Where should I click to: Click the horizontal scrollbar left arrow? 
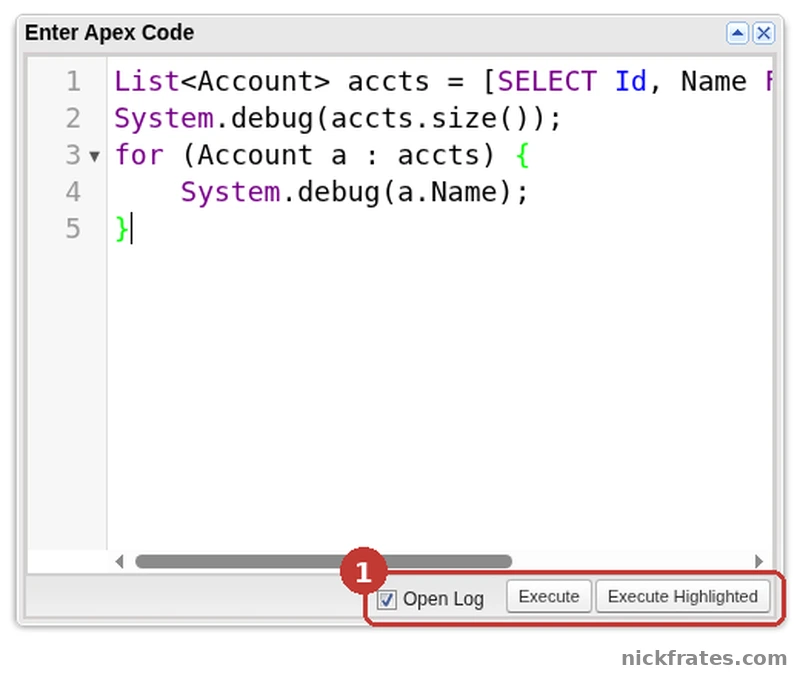[x=120, y=562]
